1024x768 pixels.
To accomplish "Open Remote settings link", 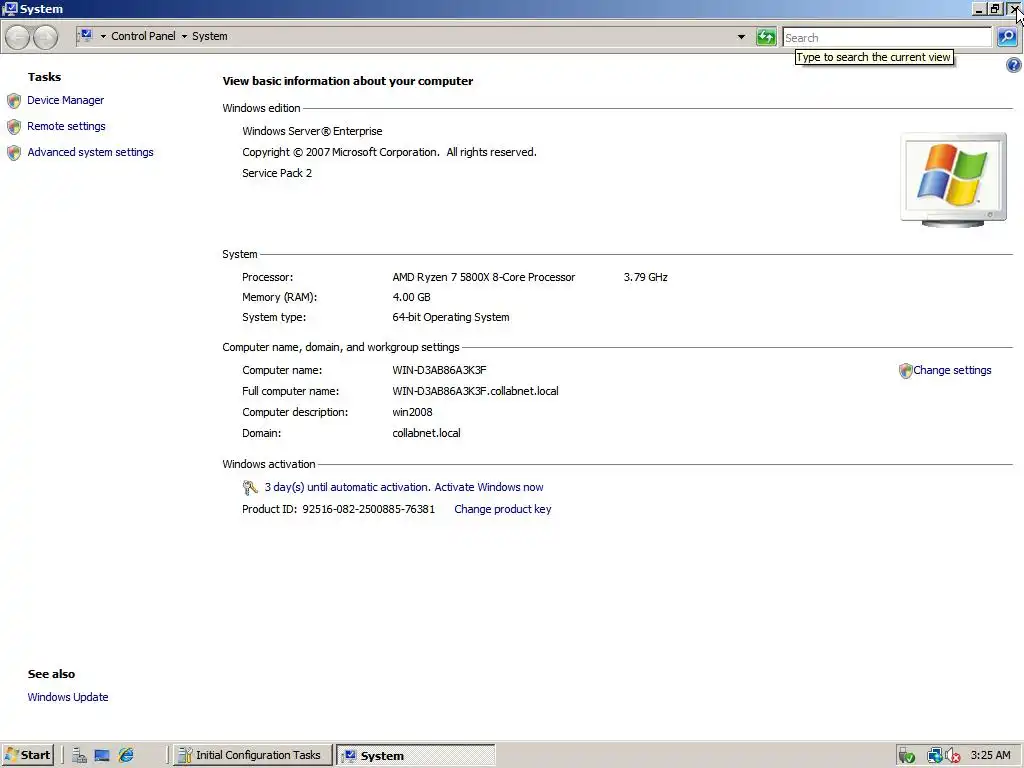I will pyautogui.click(x=66, y=126).
